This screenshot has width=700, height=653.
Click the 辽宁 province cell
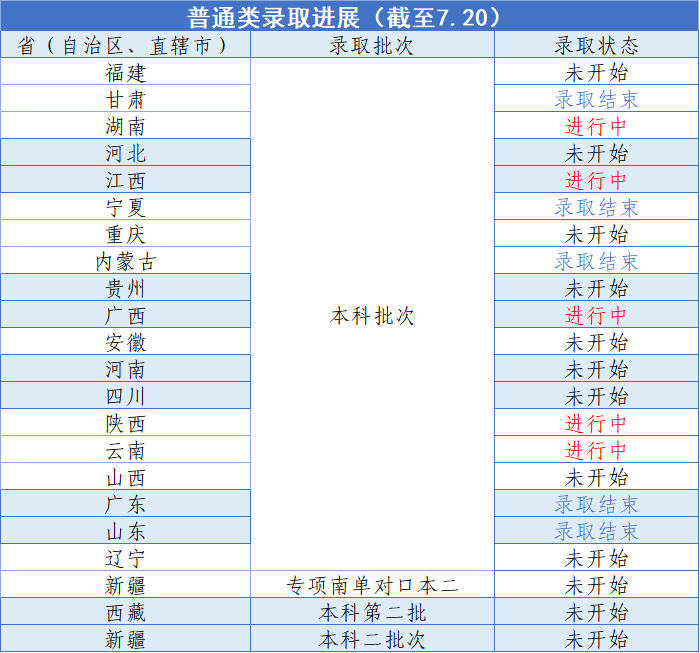[x=125, y=557]
